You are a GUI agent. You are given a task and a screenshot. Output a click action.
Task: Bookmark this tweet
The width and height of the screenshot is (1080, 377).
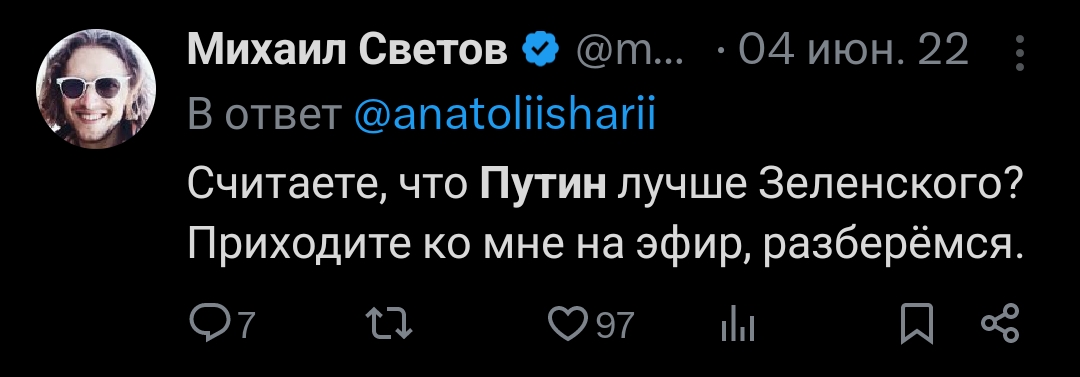[917, 324]
